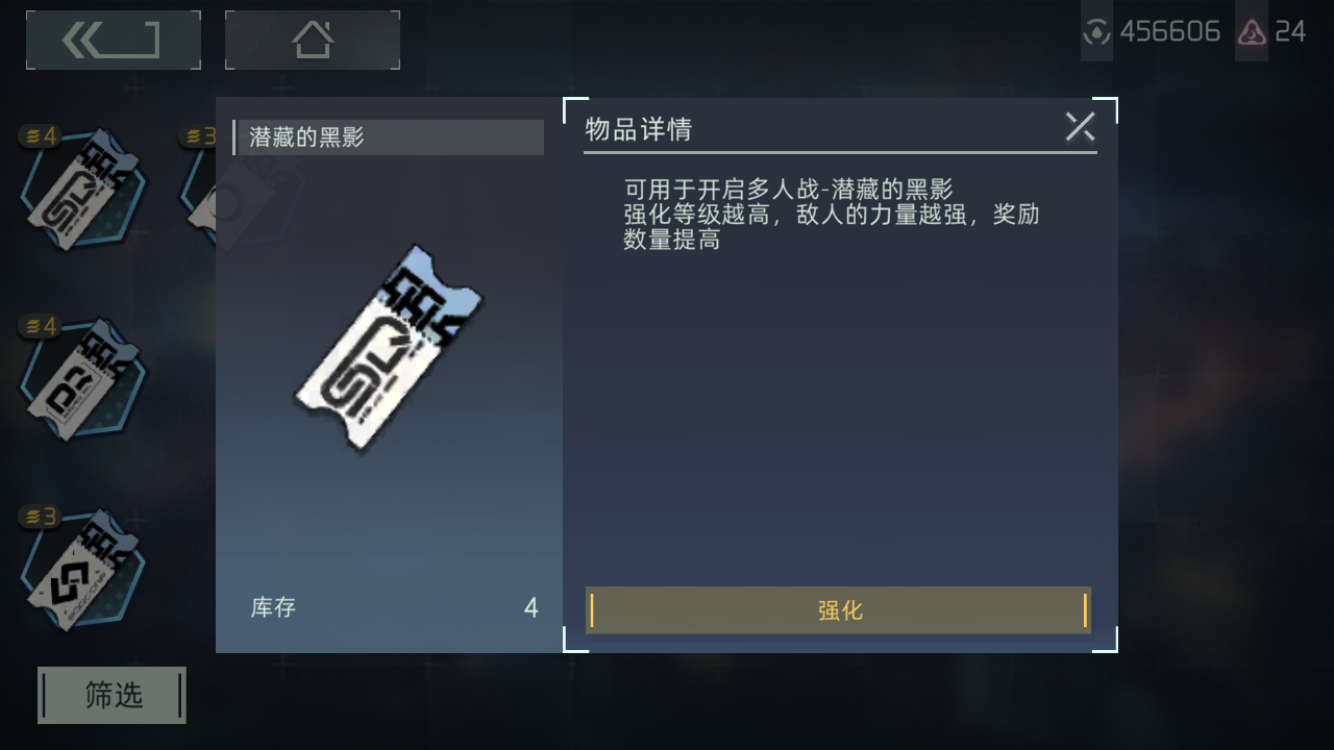The image size is (1334, 750).
Task: Tap the 456606 currency amount
Action: point(1170,32)
